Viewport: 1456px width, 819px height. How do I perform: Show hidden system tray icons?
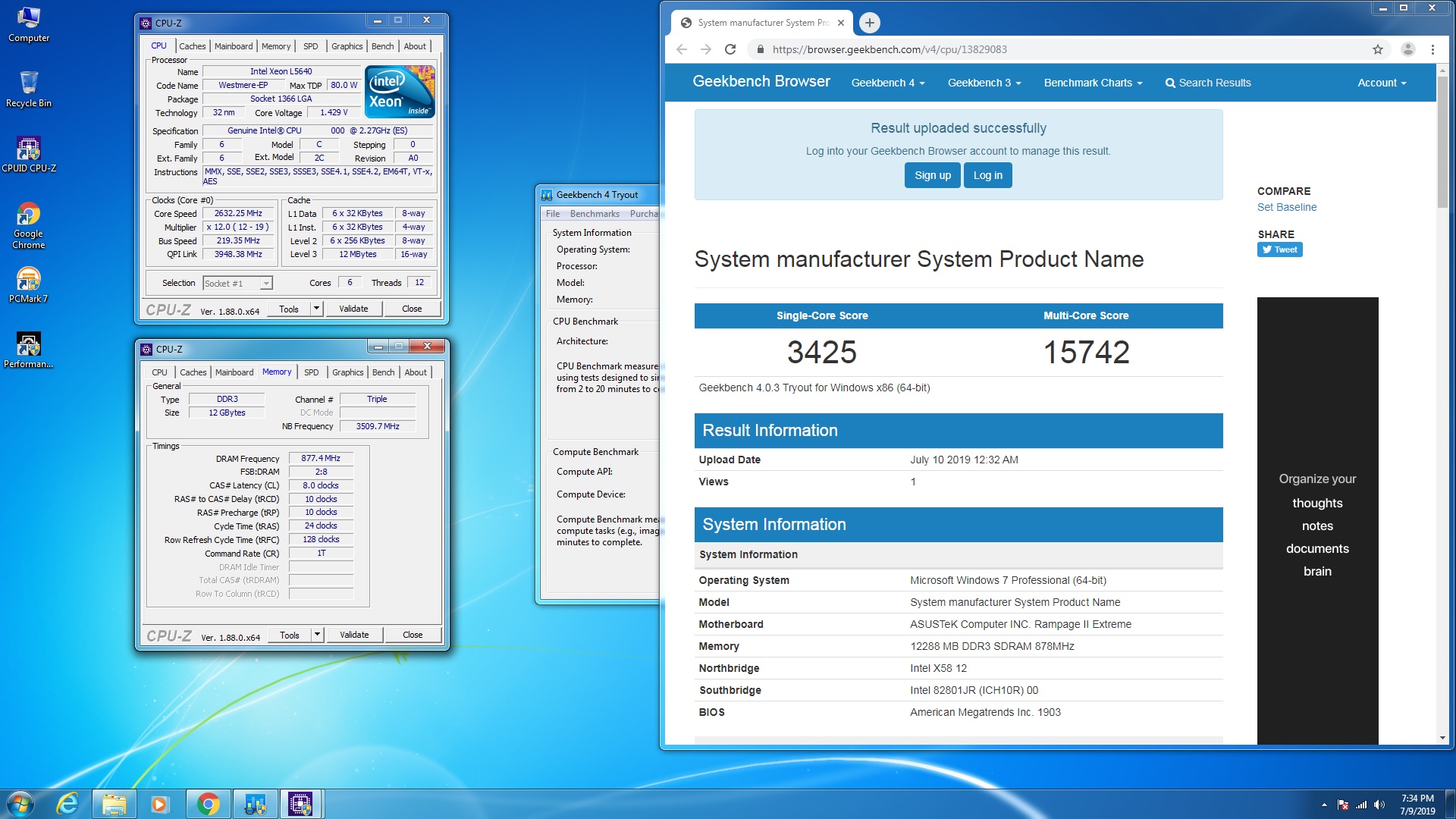coord(1324,805)
